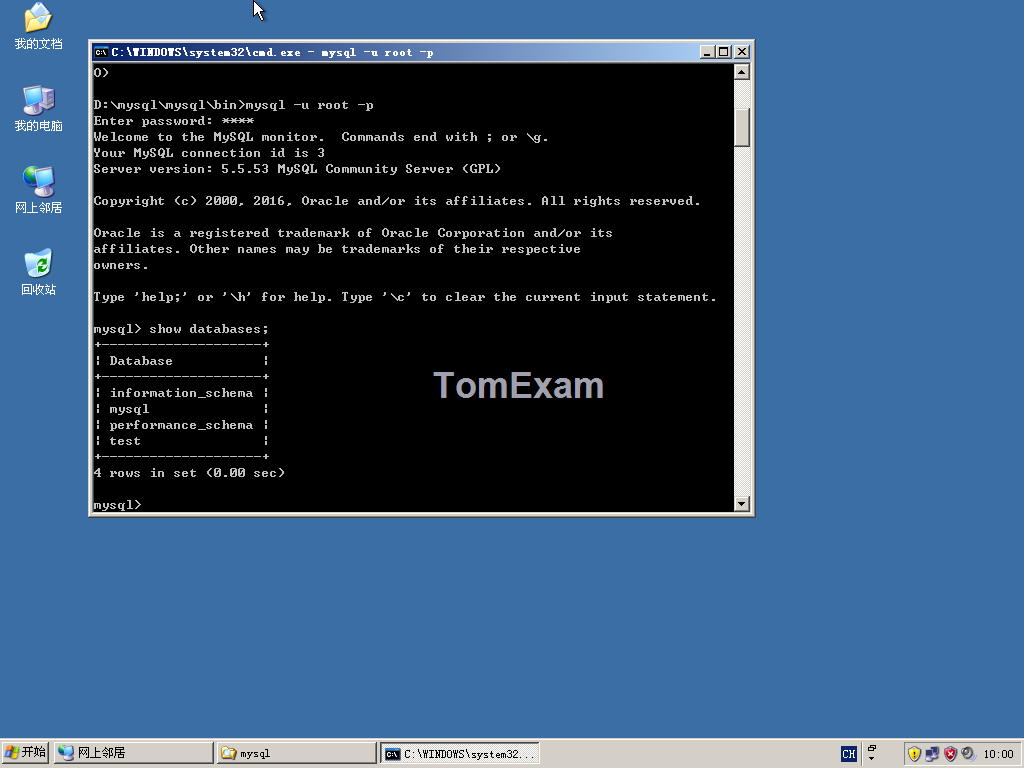Image resolution: width=1024 pixels, height=768 pixels.
Task: Click the taskbar clock showing 10:00
Action: (x=998, y=754)
